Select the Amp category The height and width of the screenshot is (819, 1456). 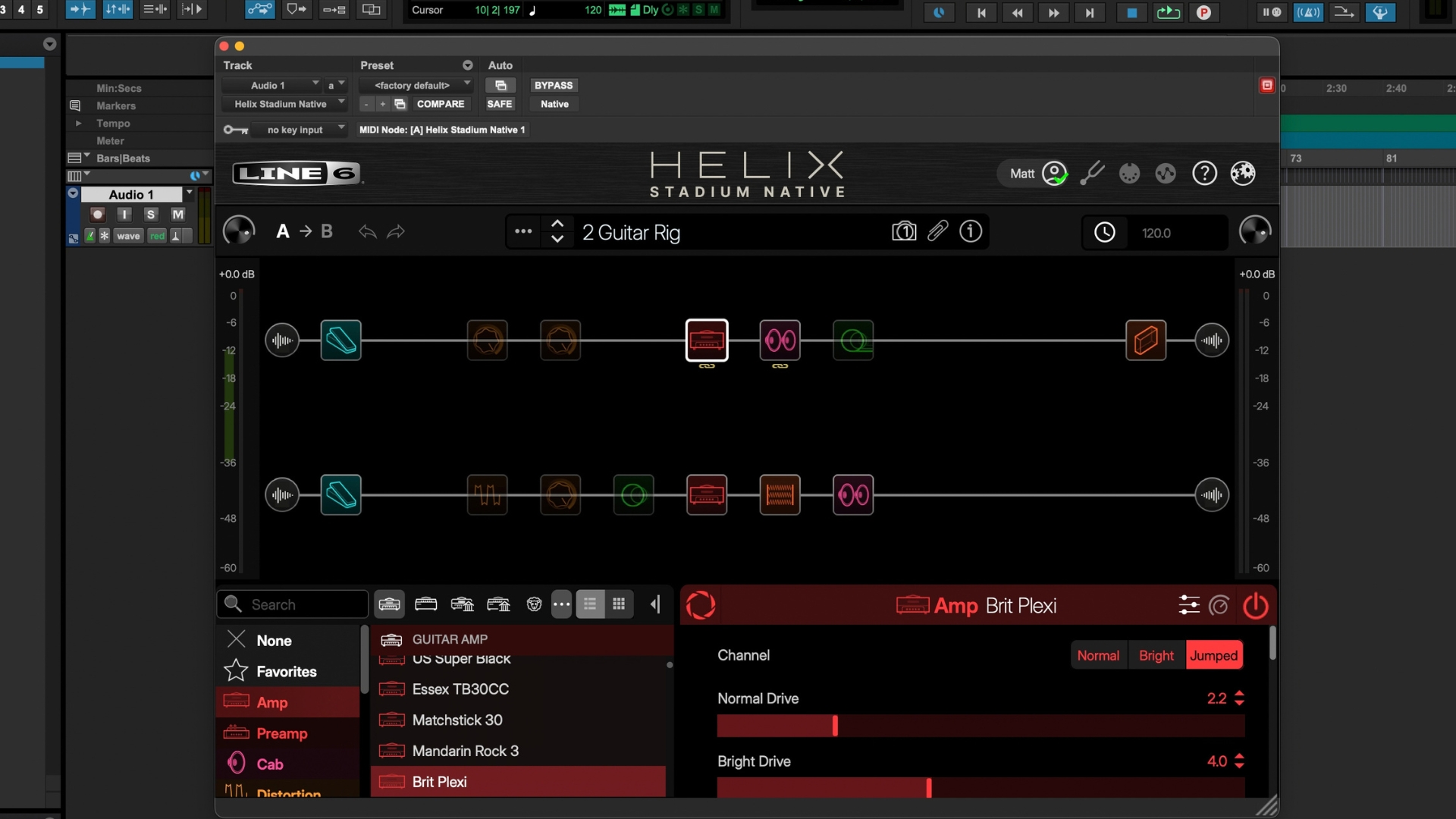288,702
